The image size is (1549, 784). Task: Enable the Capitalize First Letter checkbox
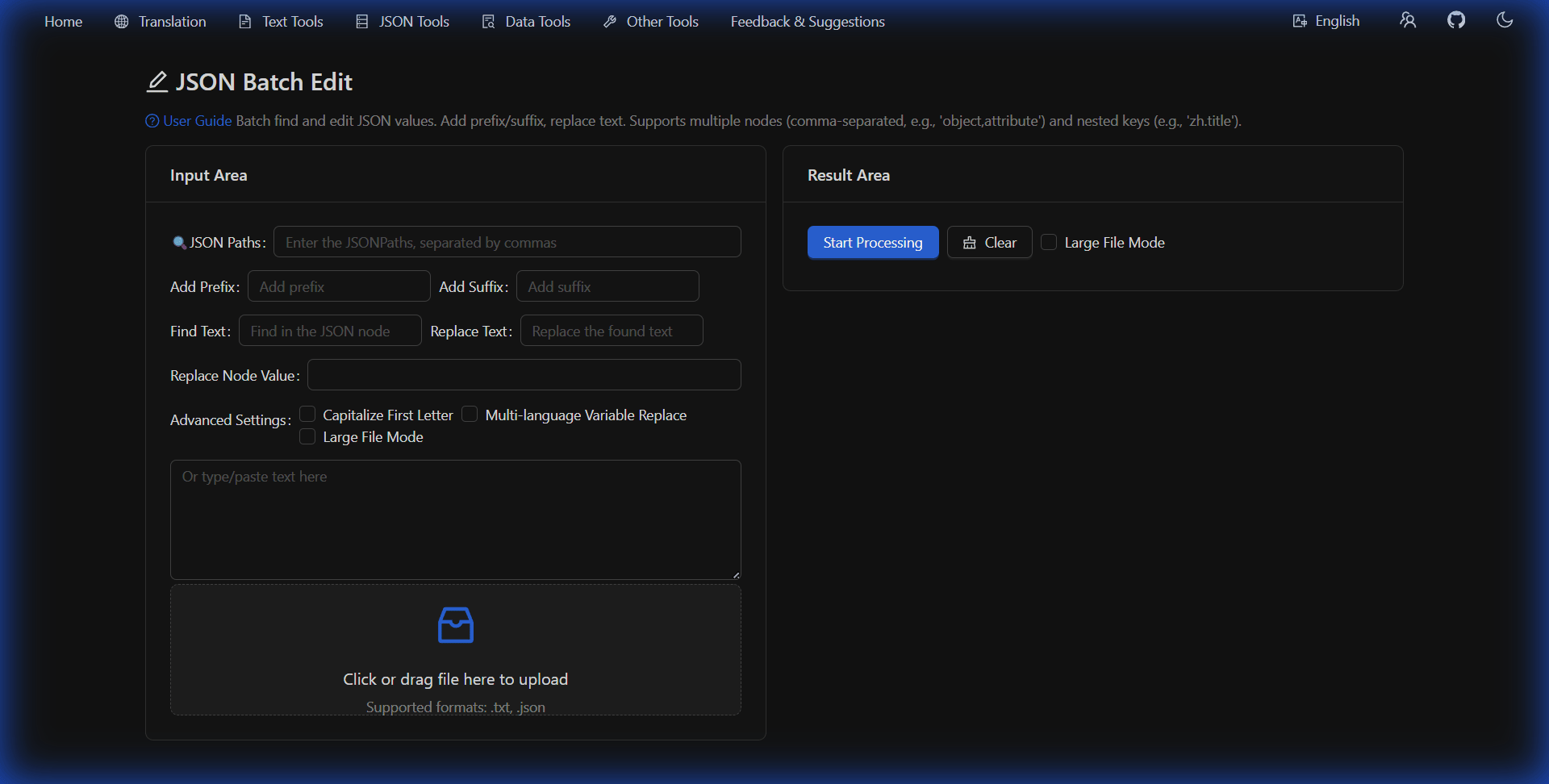(x=307, y=414)
